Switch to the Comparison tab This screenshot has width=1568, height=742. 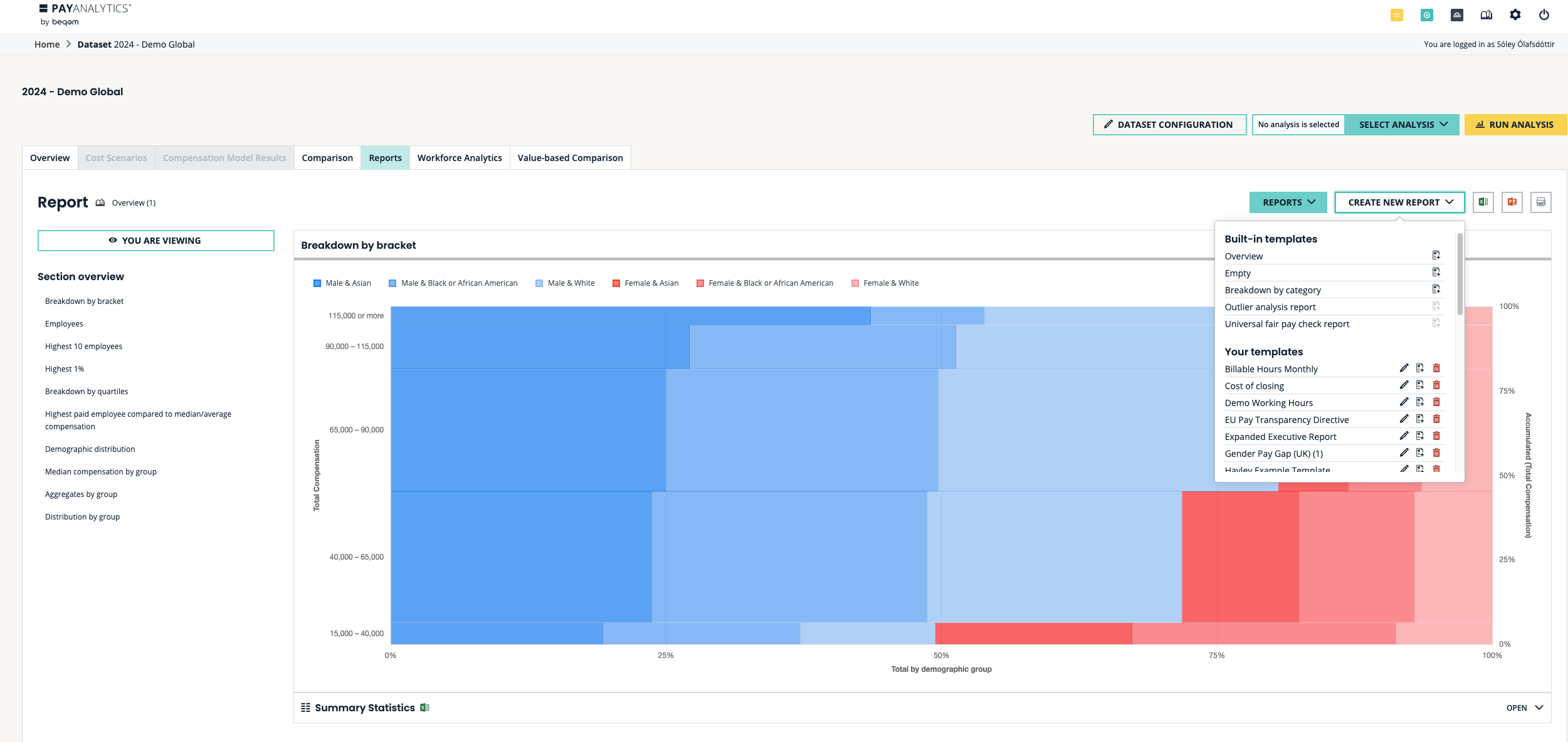tap(327, 158)
